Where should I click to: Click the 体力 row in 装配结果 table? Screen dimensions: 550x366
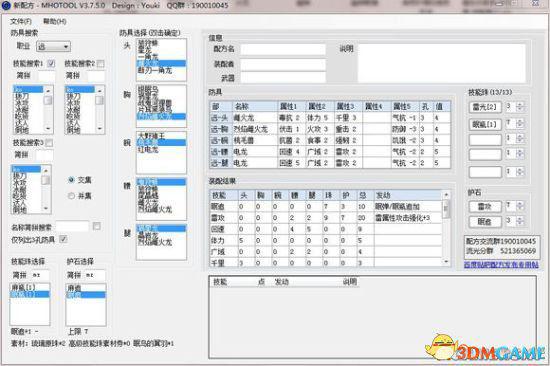tap(326, 240)
